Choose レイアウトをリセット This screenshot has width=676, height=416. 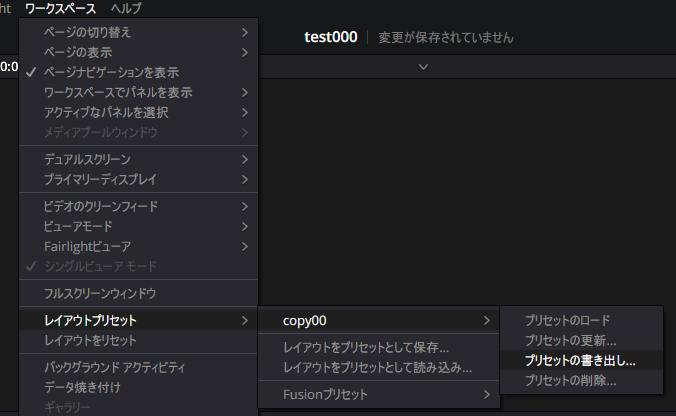point(138,341)
